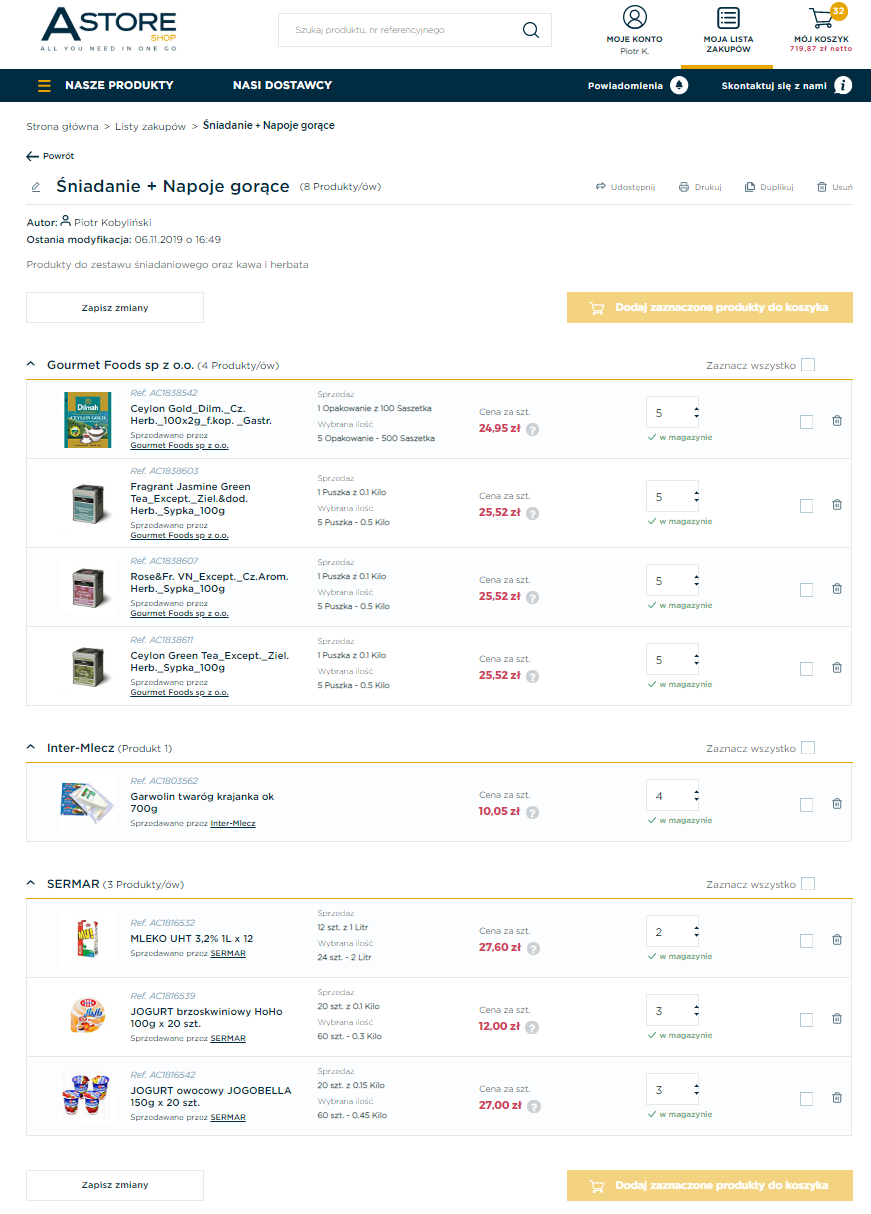Click bottom Dodaj zaznaczone produkty do koszyka
The width and height of the screenshot is (871, 1214).
click(710, 1185)
